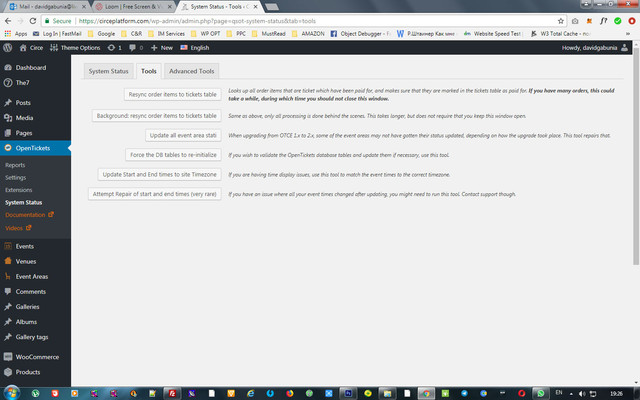
Task: Click the page vertical scrollbar
Action: point(636,157)
